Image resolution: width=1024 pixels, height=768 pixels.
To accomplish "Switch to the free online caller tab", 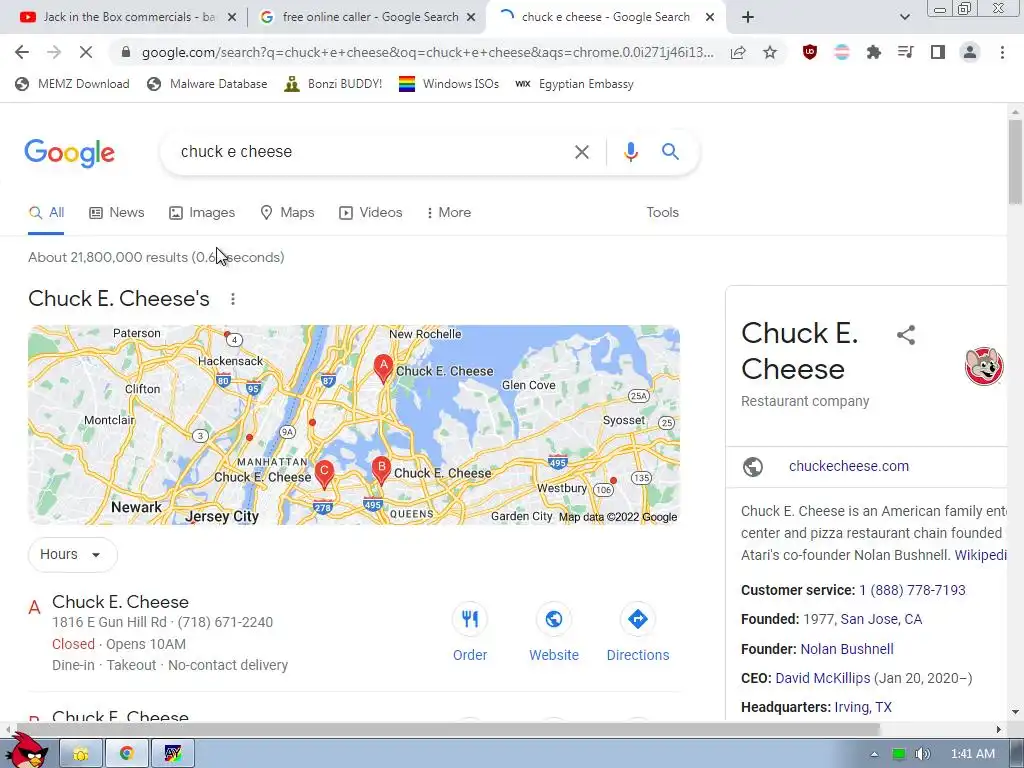I will (x=368, y=17).
